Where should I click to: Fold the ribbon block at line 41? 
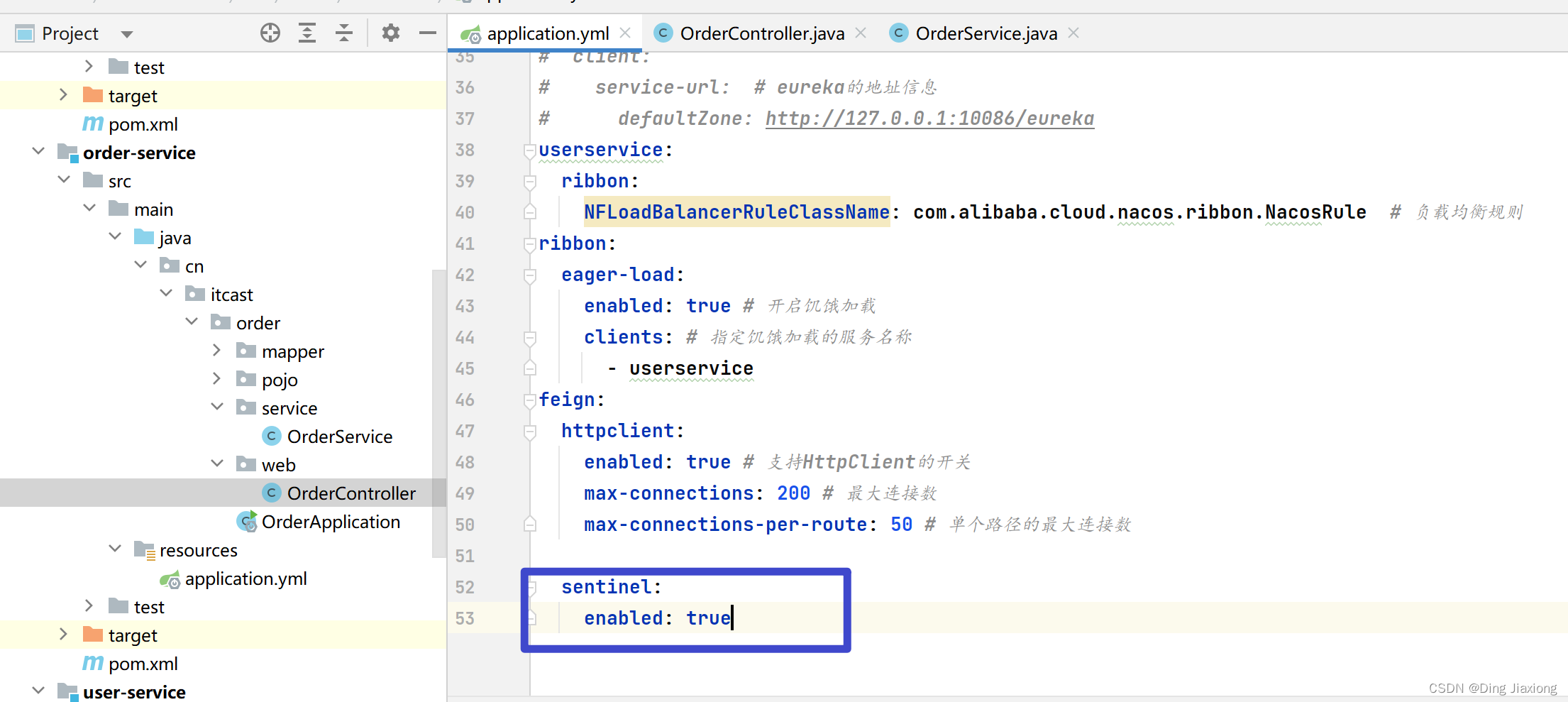(x=529, y=244)
